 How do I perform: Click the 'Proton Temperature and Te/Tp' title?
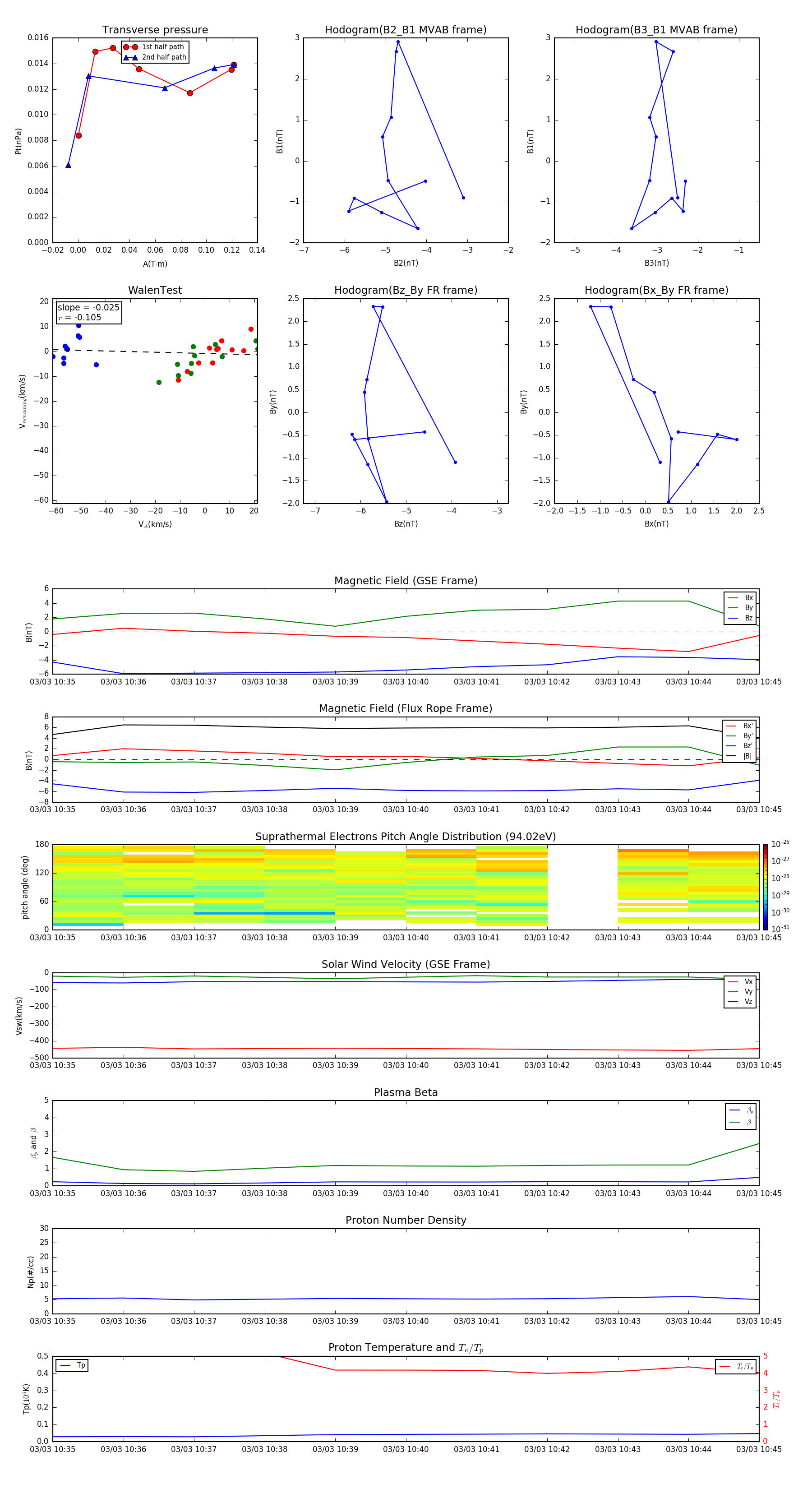click(406, 1348)
